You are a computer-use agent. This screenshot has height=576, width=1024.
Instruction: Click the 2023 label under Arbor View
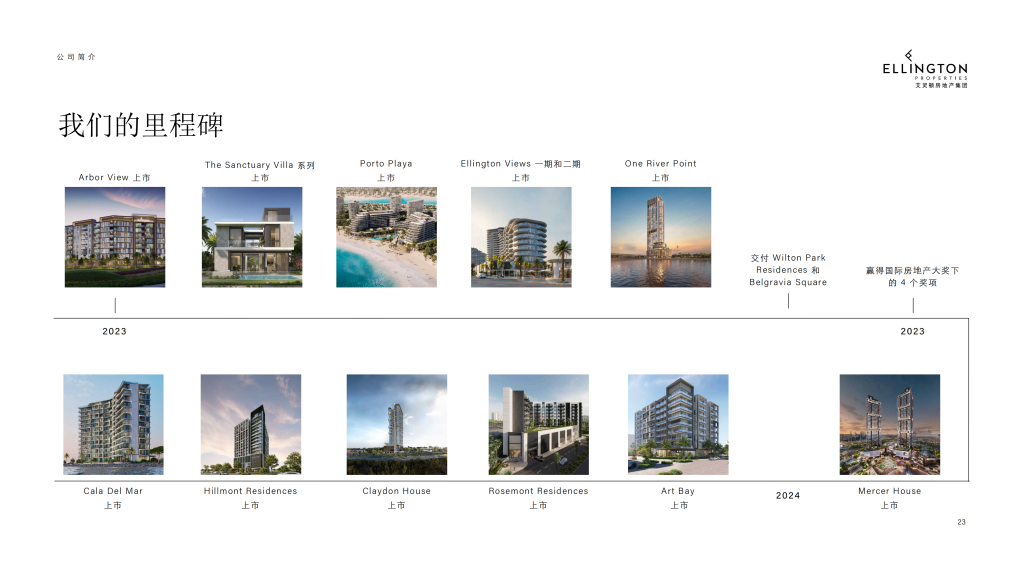click(x=114, y=331)
